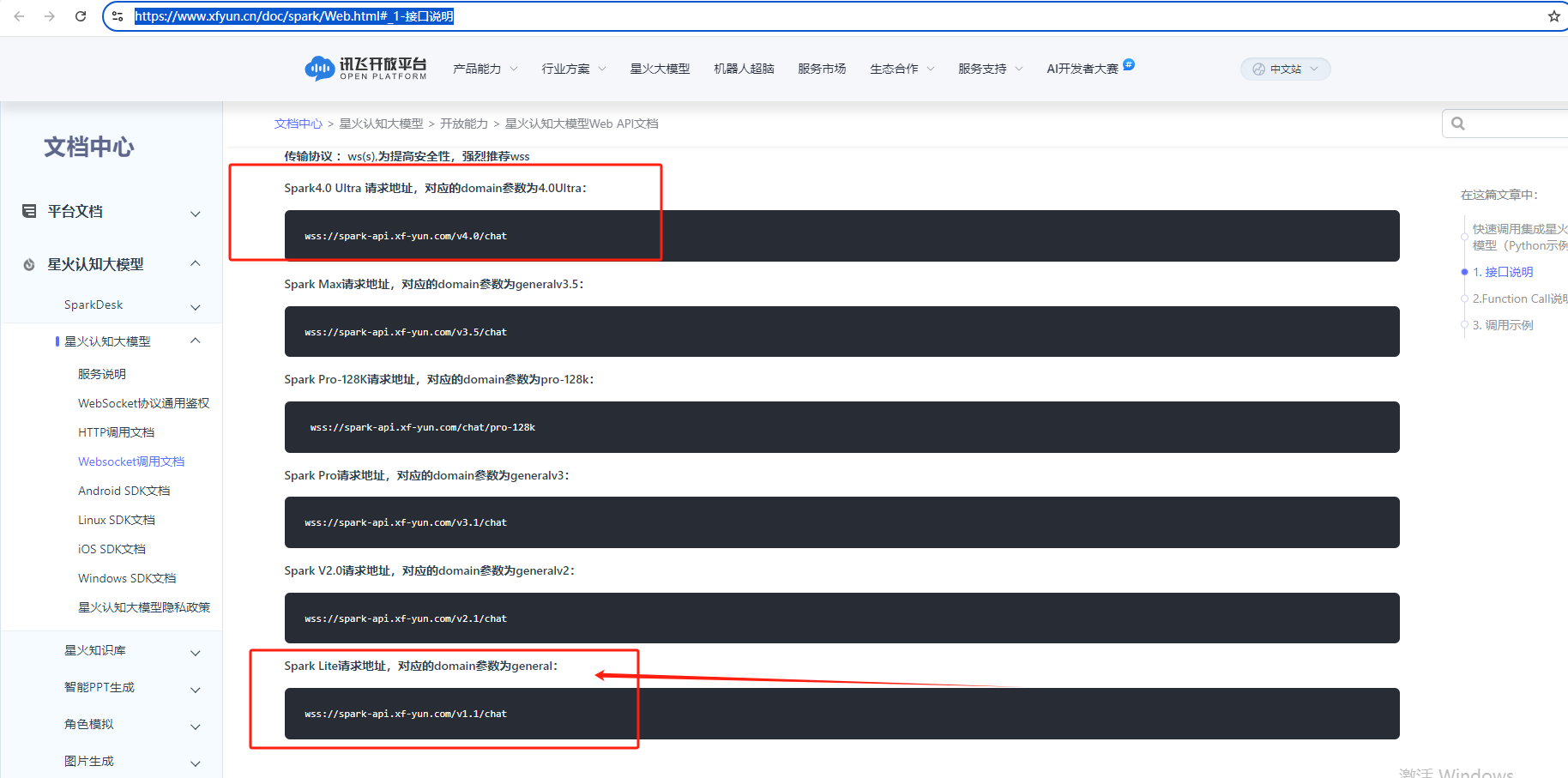Reload the page with refresh icon

[x=81, y=16]
